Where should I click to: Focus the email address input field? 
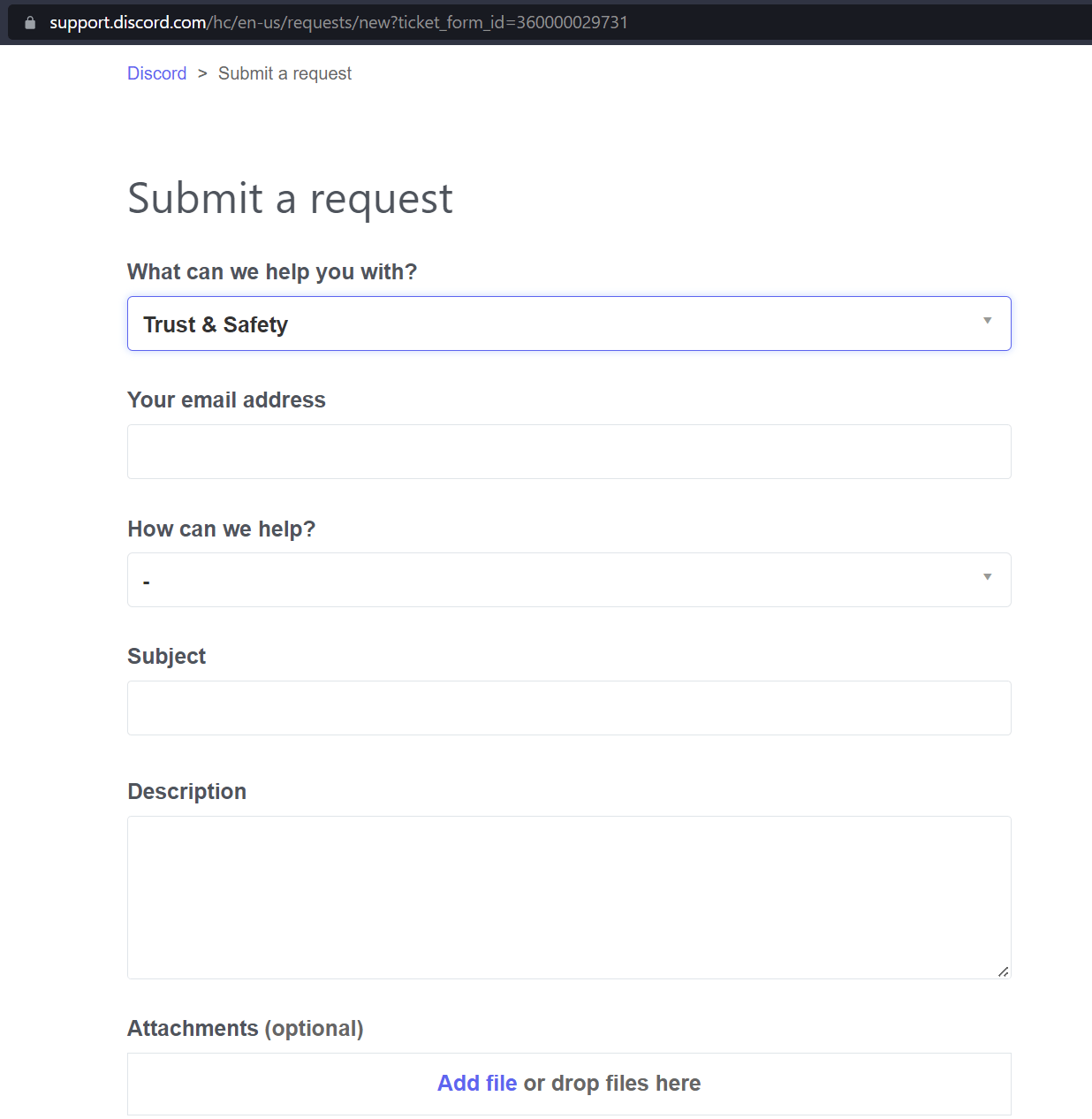[x=569, y=452]
